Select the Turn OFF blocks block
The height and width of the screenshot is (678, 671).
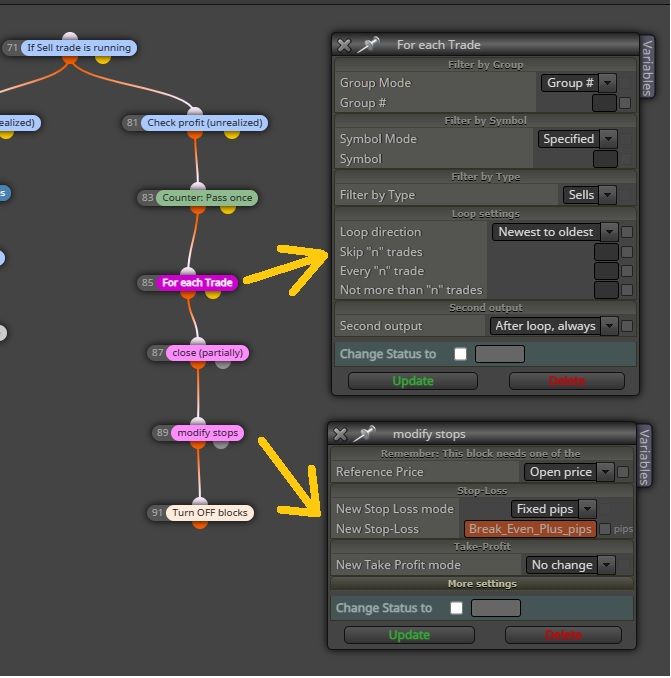[210, 513]
